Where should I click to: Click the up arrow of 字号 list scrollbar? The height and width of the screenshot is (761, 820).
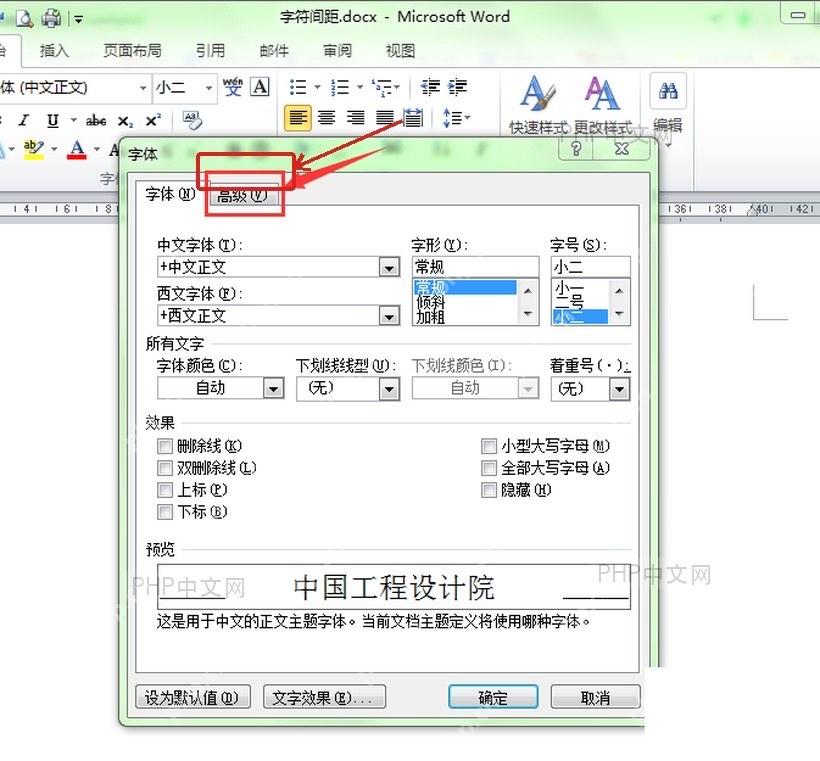tap(619, 291)
